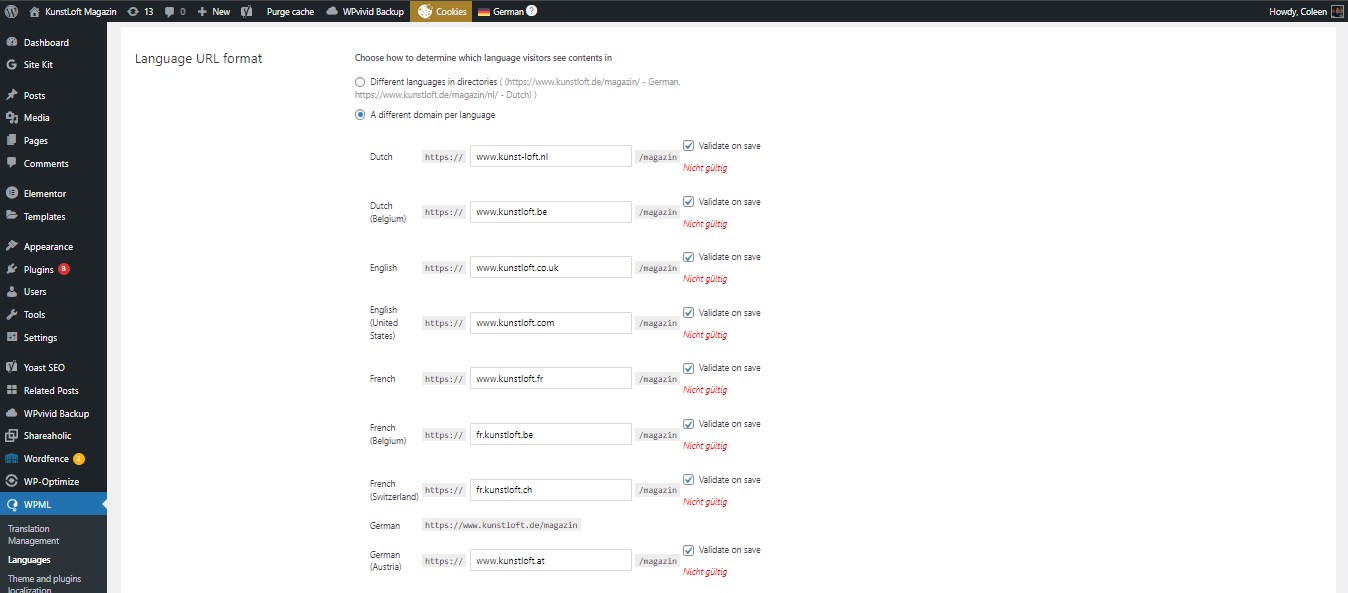Open the comments bubble in admin bar
Screen dimensions: 1348x593
[x=175, y=11]
